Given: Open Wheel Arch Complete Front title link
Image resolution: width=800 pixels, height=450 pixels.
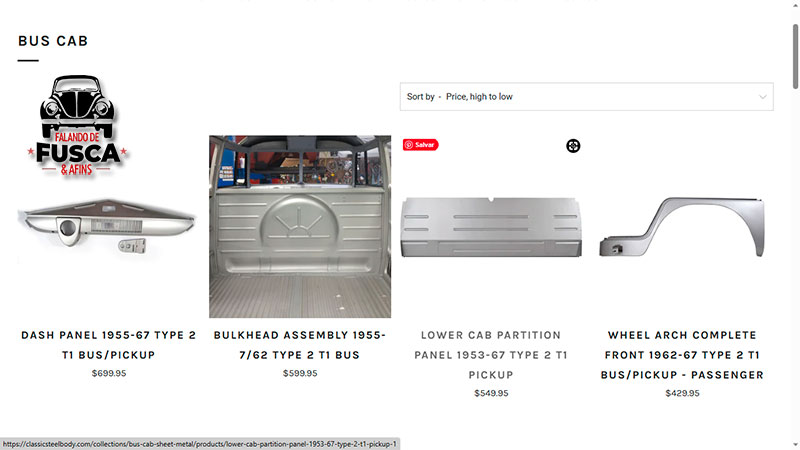Looking at the screenshot, I should pyautogui.click(x=682, y=355).
